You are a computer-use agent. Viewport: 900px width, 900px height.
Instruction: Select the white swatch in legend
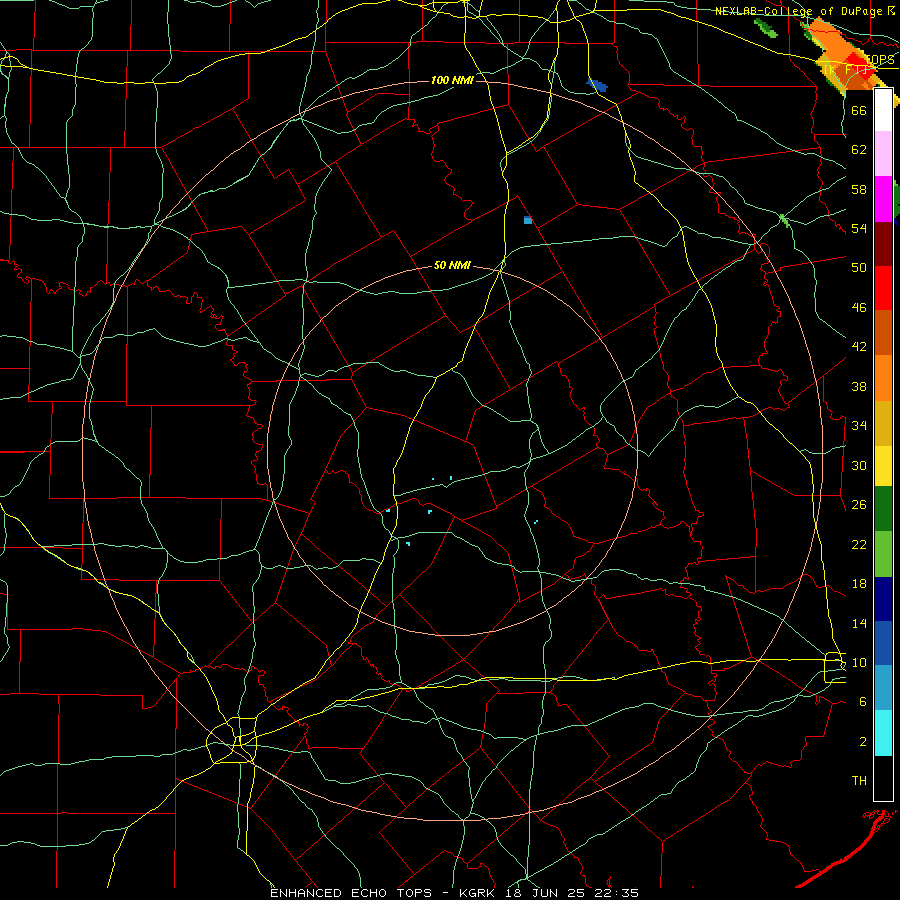pos(883,110)
